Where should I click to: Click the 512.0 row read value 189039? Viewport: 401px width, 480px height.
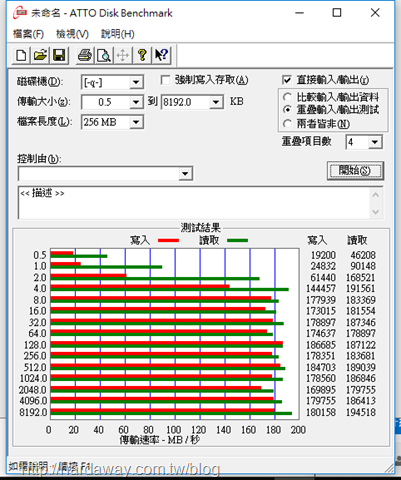pyautogui.click(x=361, y=367)
